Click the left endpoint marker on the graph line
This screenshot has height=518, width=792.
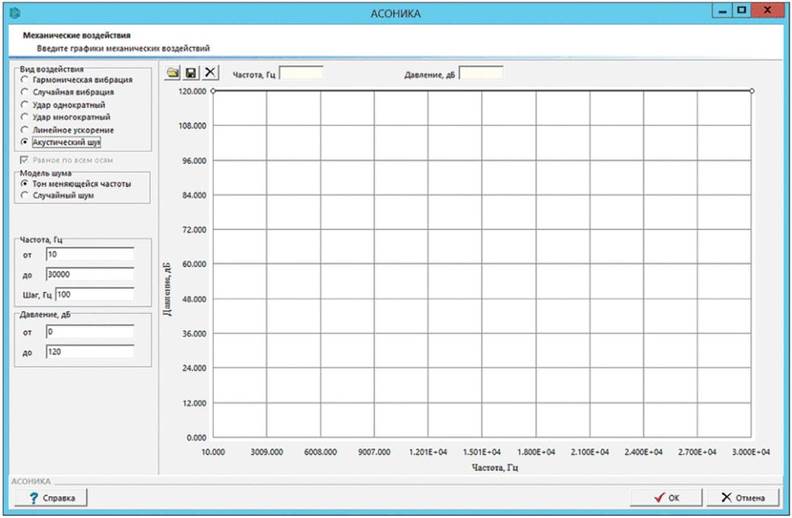[x=213, y=90]
